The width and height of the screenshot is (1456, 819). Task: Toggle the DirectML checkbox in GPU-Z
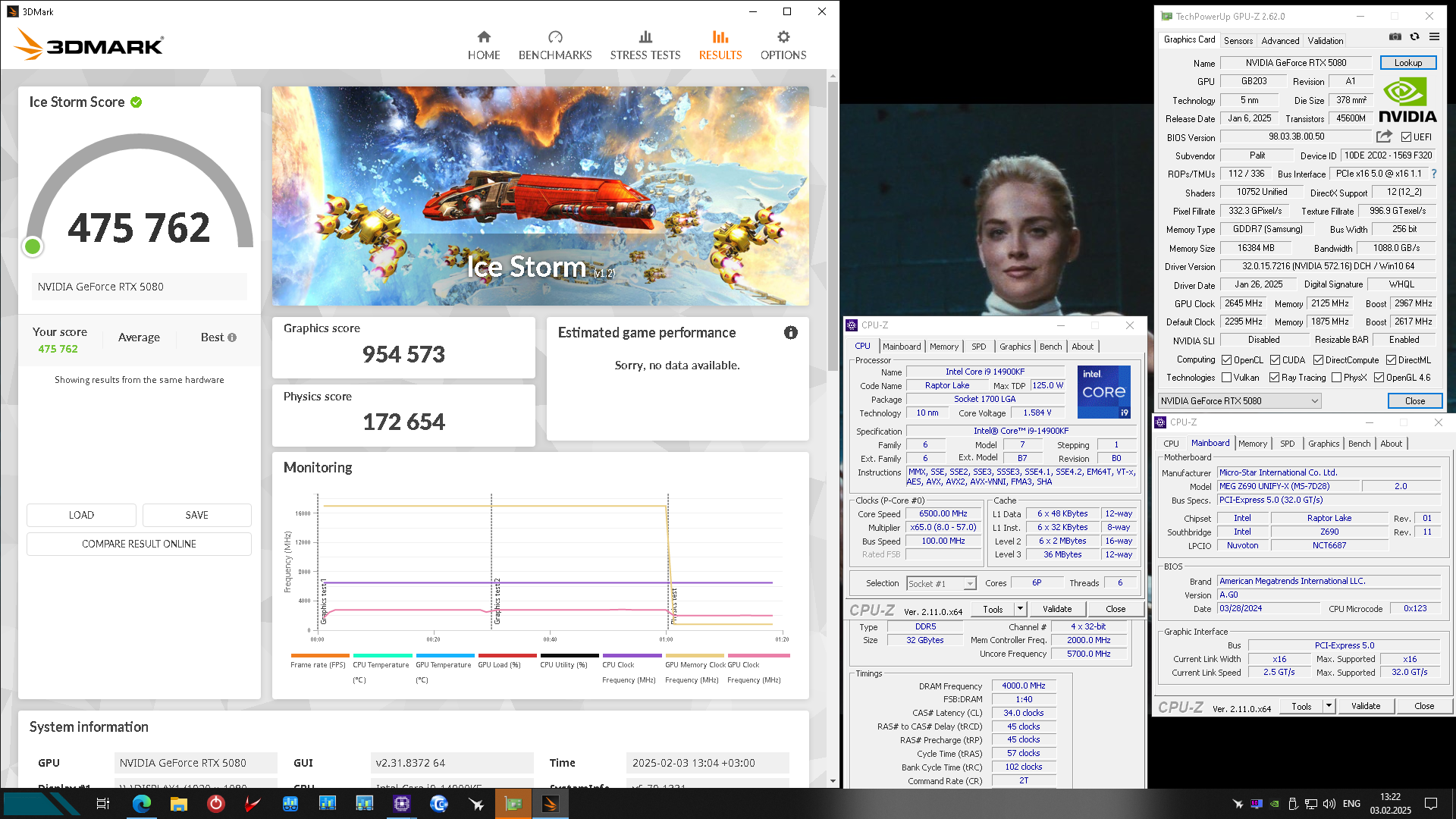point(1392,360)
